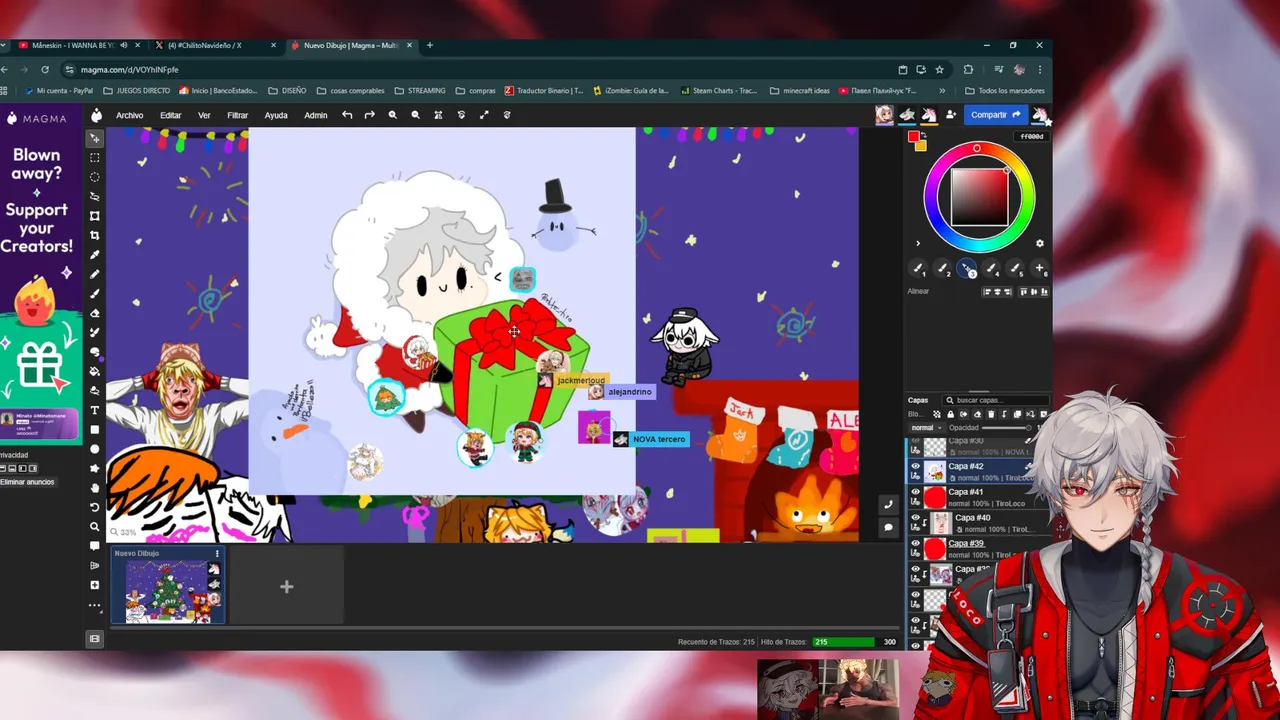Viewport: 1280px width, 720px height.
Task: Select the elliptical selection tool
Action: click(95, 177)
